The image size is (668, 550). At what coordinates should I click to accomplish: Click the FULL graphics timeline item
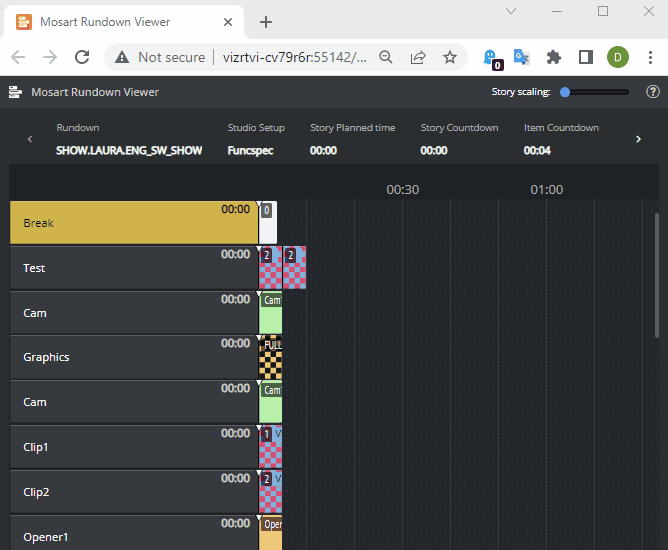[x=271, y=357]
